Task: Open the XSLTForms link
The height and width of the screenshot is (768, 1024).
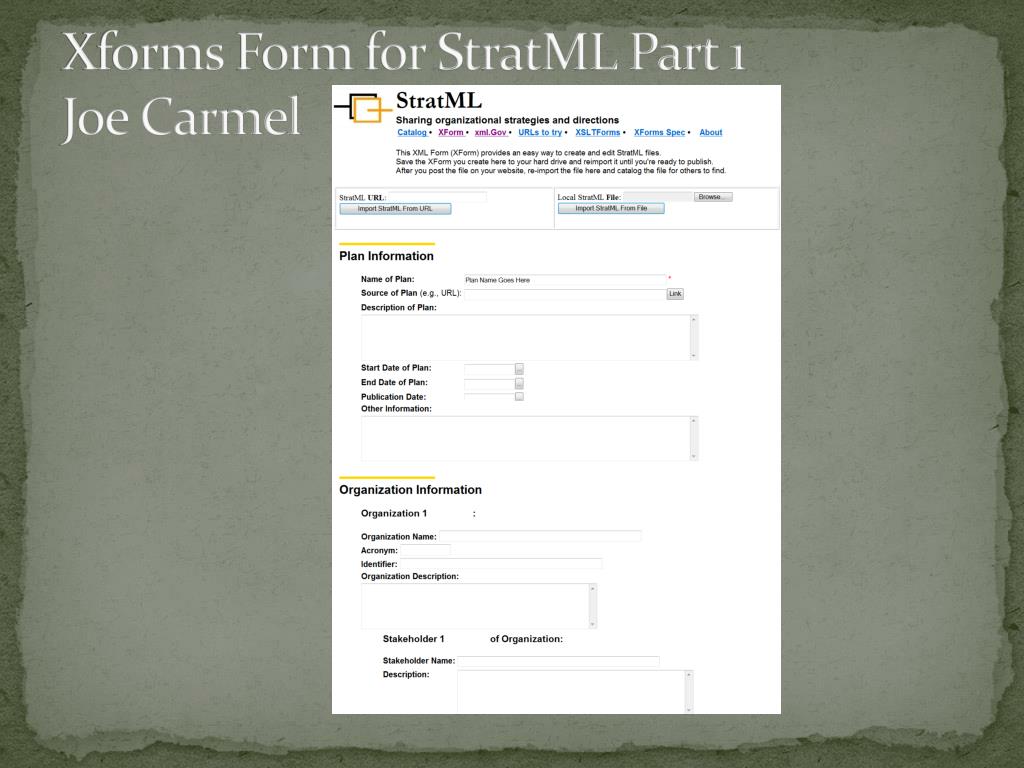Action: pyautogui.click(x=598, y=133)
